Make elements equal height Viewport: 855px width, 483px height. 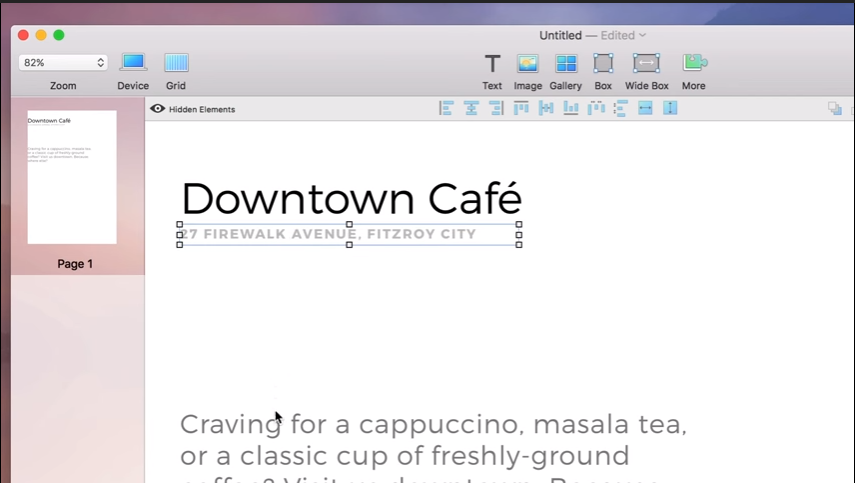pos(670,108)
